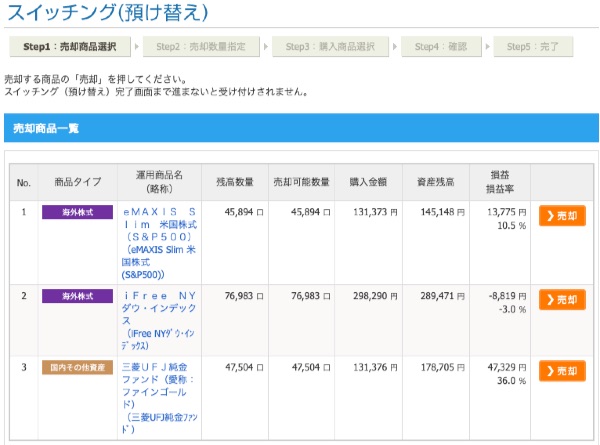Click the 売却商品一覧 section header
The image size is (600, 445).
click(301, 128)
